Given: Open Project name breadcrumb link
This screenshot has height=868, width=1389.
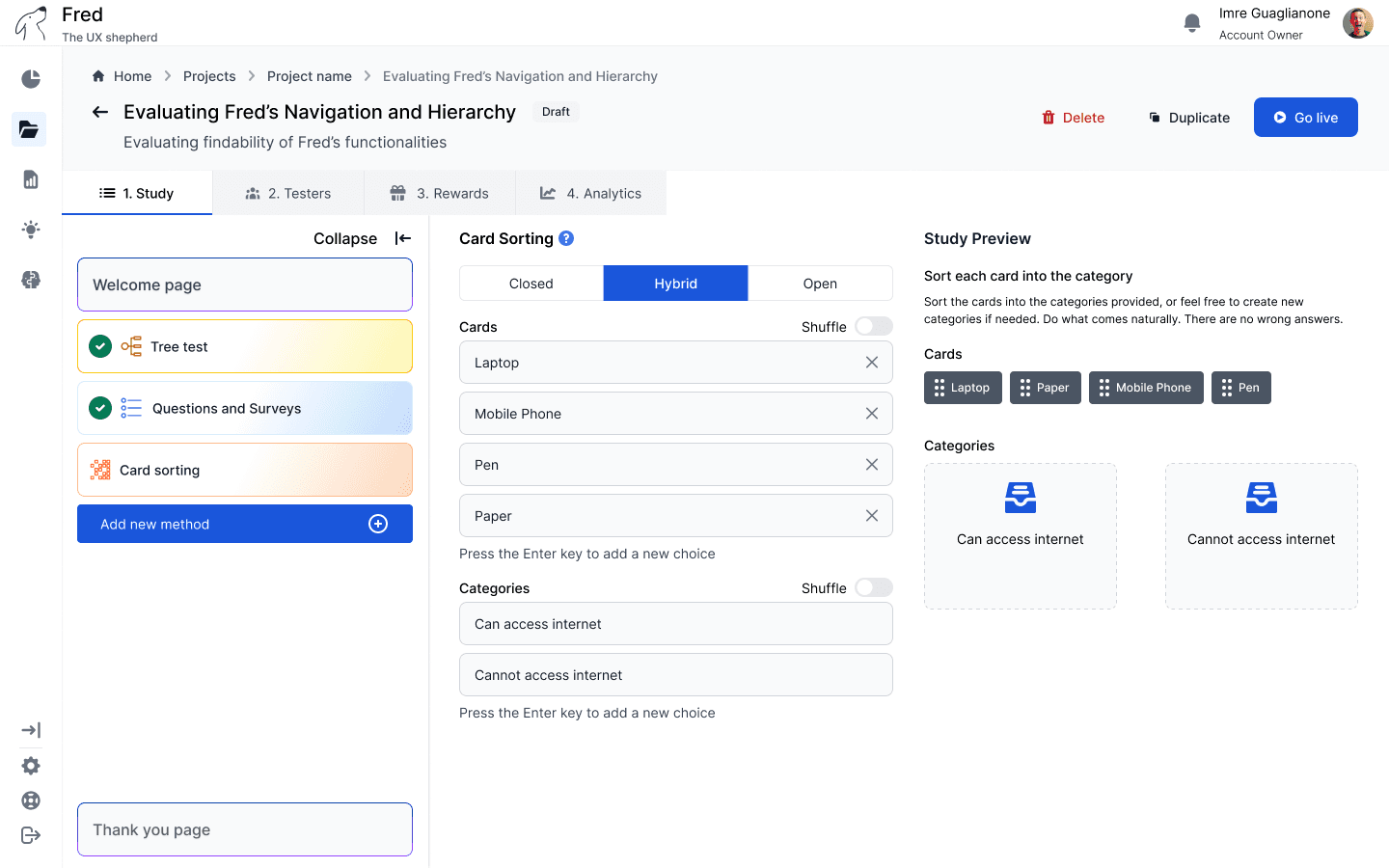Looking at the screenshot, I should [x=310, y=76].
